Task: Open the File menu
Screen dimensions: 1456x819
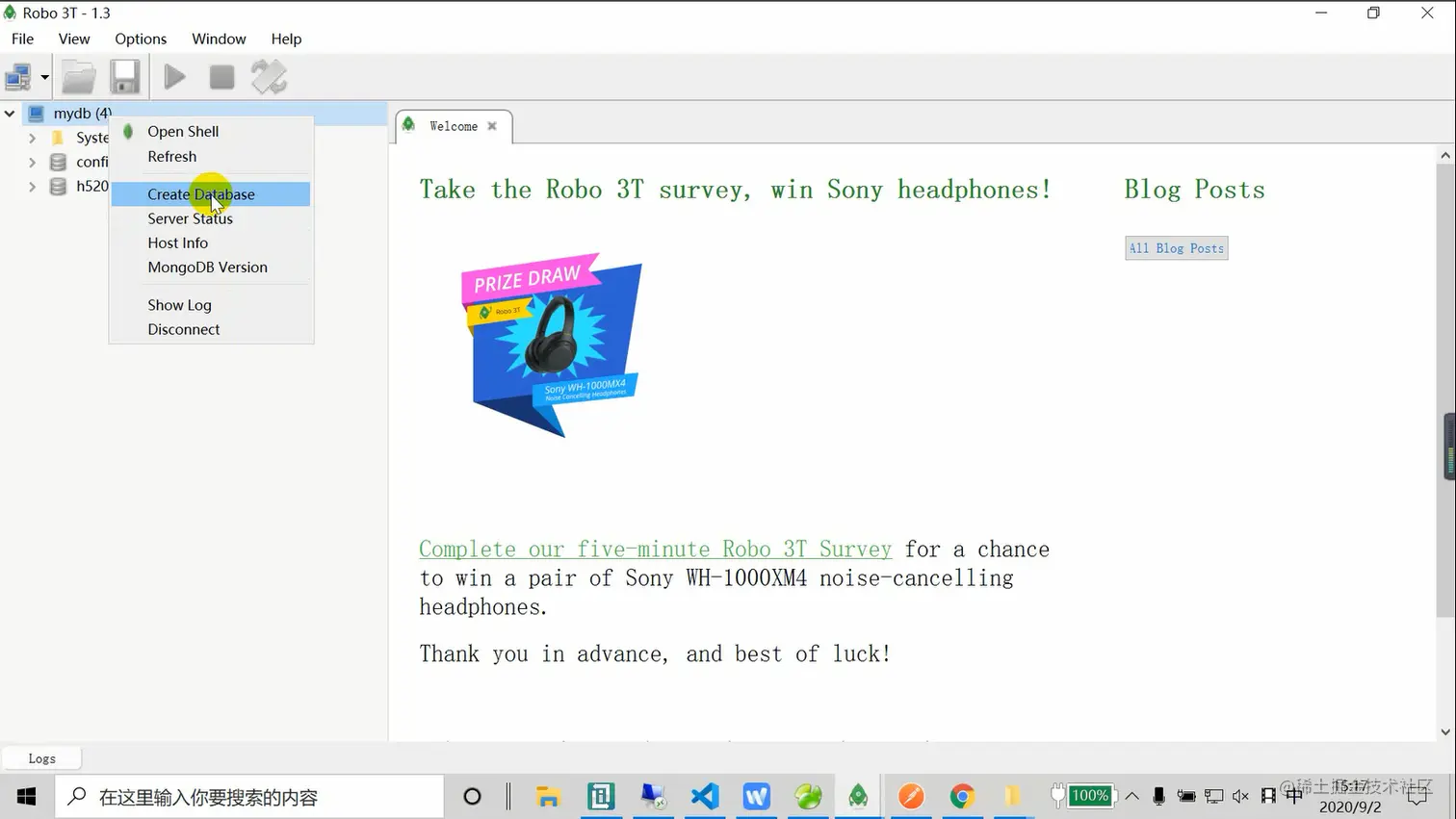Action: click(22, 38)
